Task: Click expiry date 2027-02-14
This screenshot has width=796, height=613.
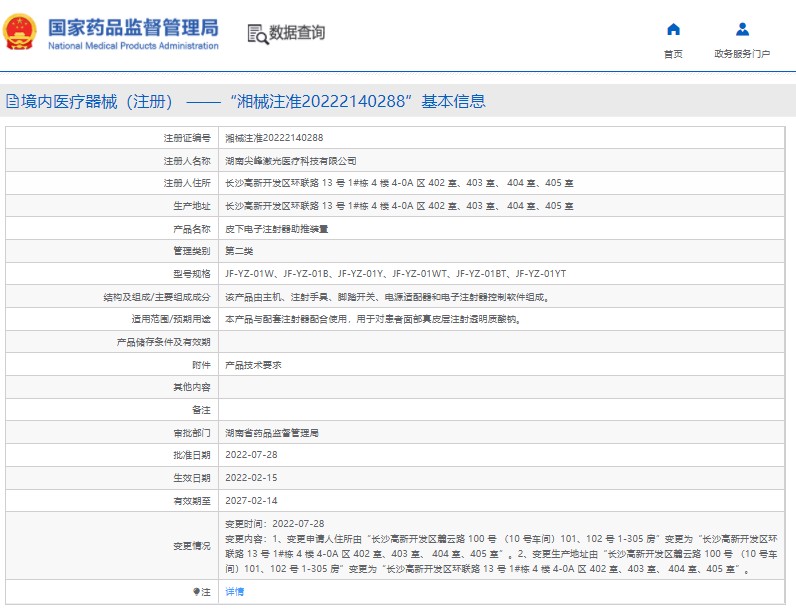Action: point(251,501)
